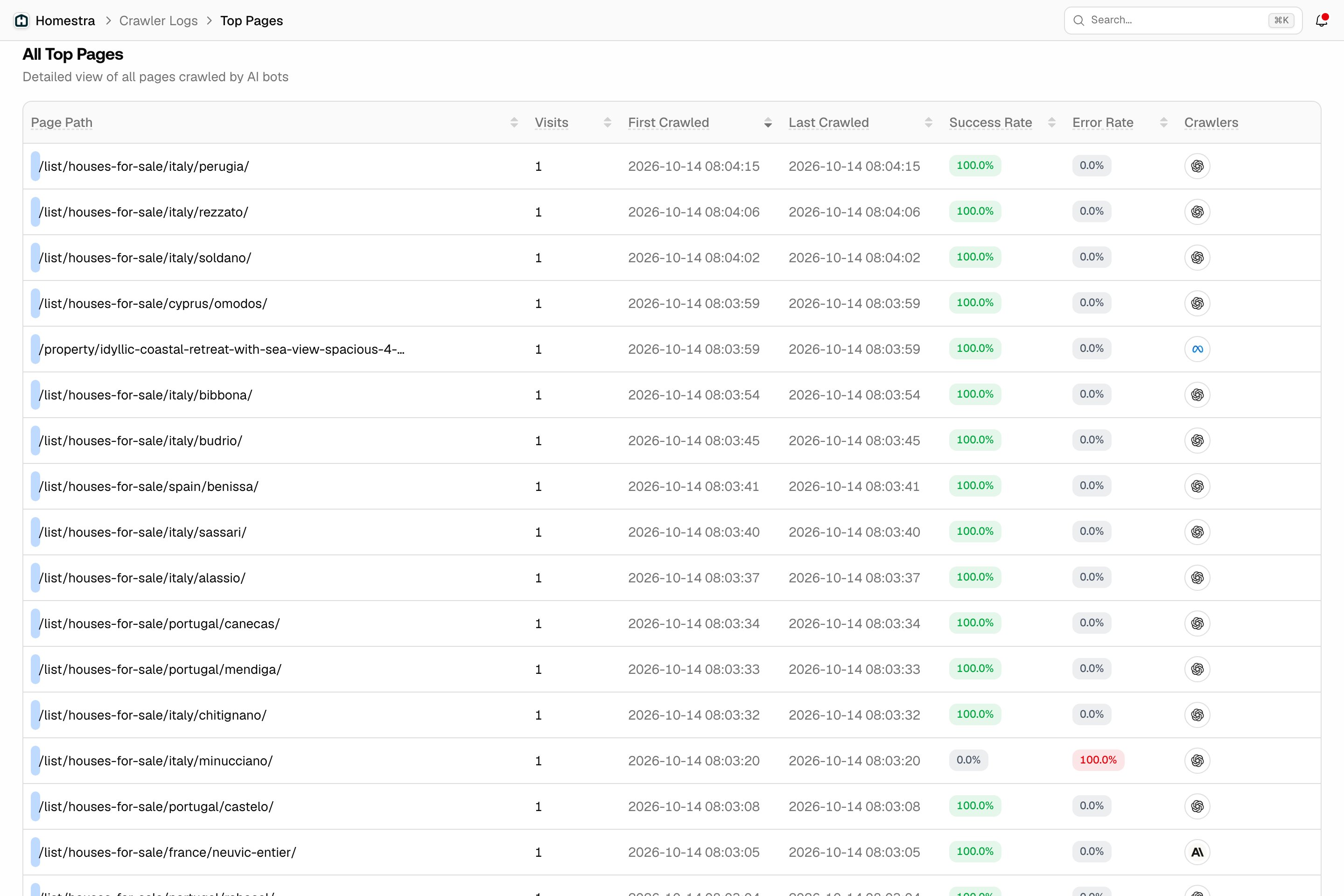The width and height of the screenshot is (1344, 896).
Task: Open /list/houses-for-sale/italy/budrio/ path
Action: click(x=140, y=441)
